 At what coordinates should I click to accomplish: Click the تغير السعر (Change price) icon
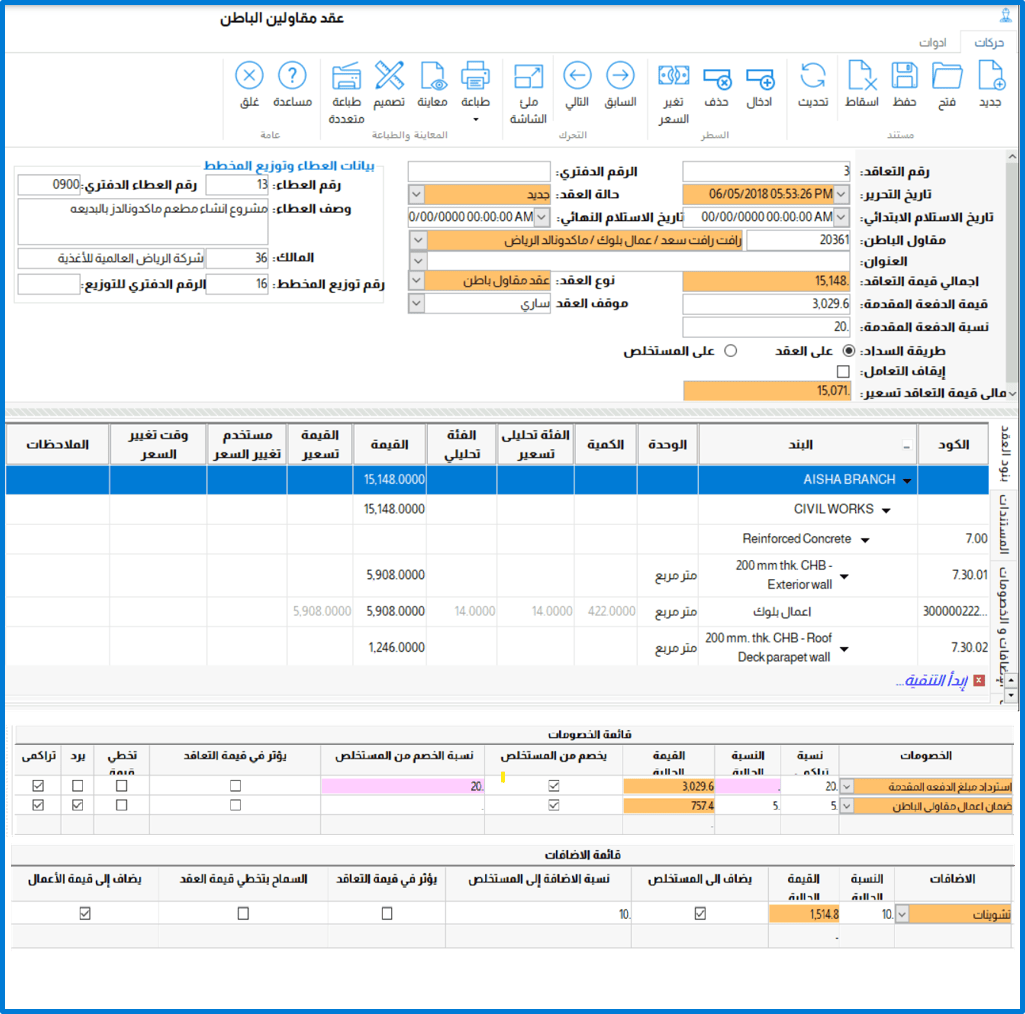[673, 76]
